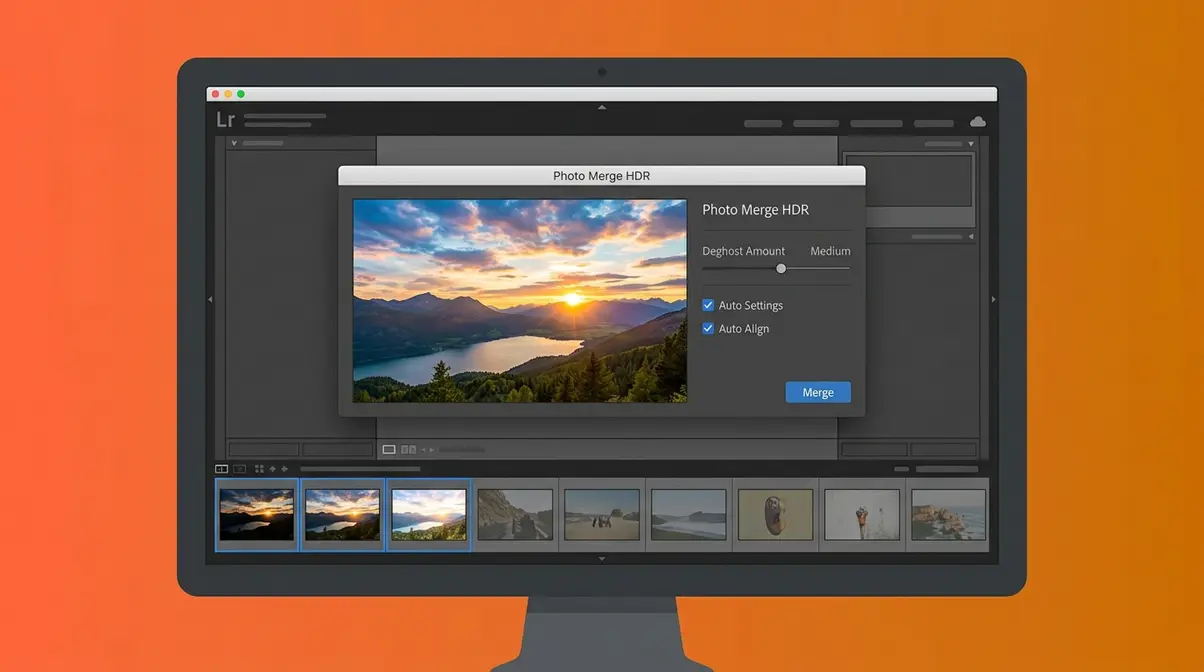Collapse the top module panel arrow

tap(602, 106)
